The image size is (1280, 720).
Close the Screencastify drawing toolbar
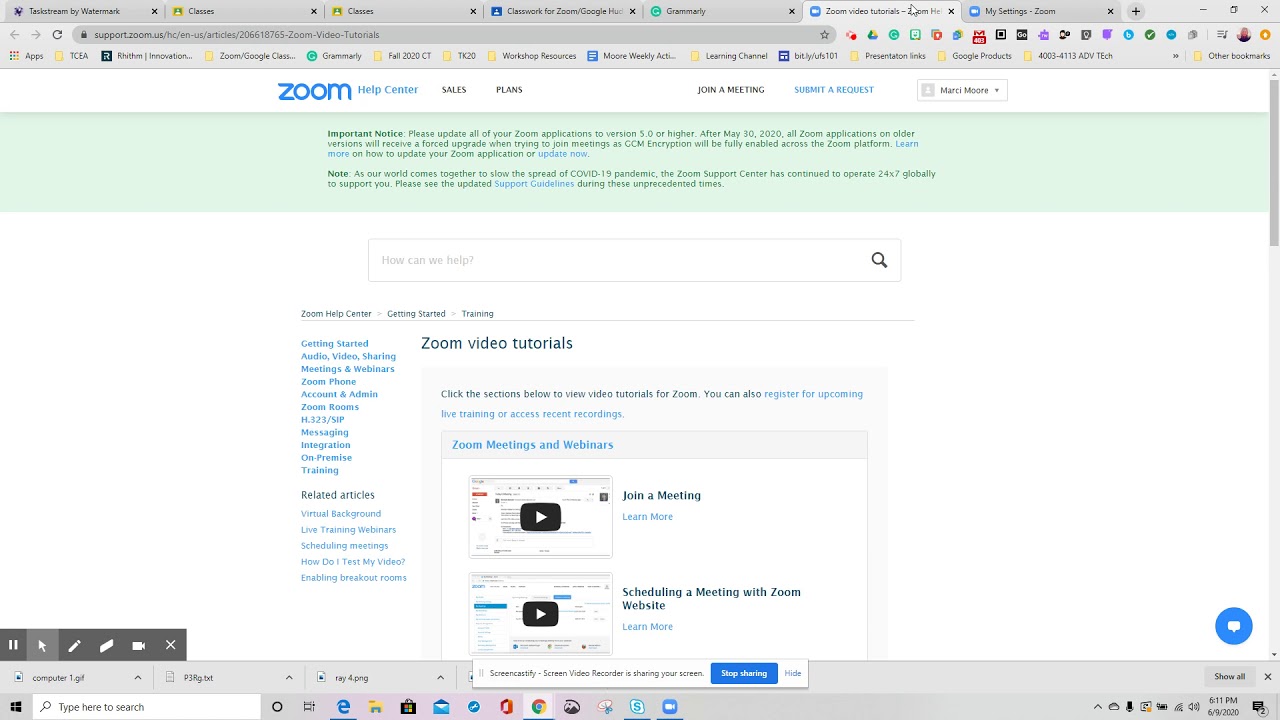[171, 645]
